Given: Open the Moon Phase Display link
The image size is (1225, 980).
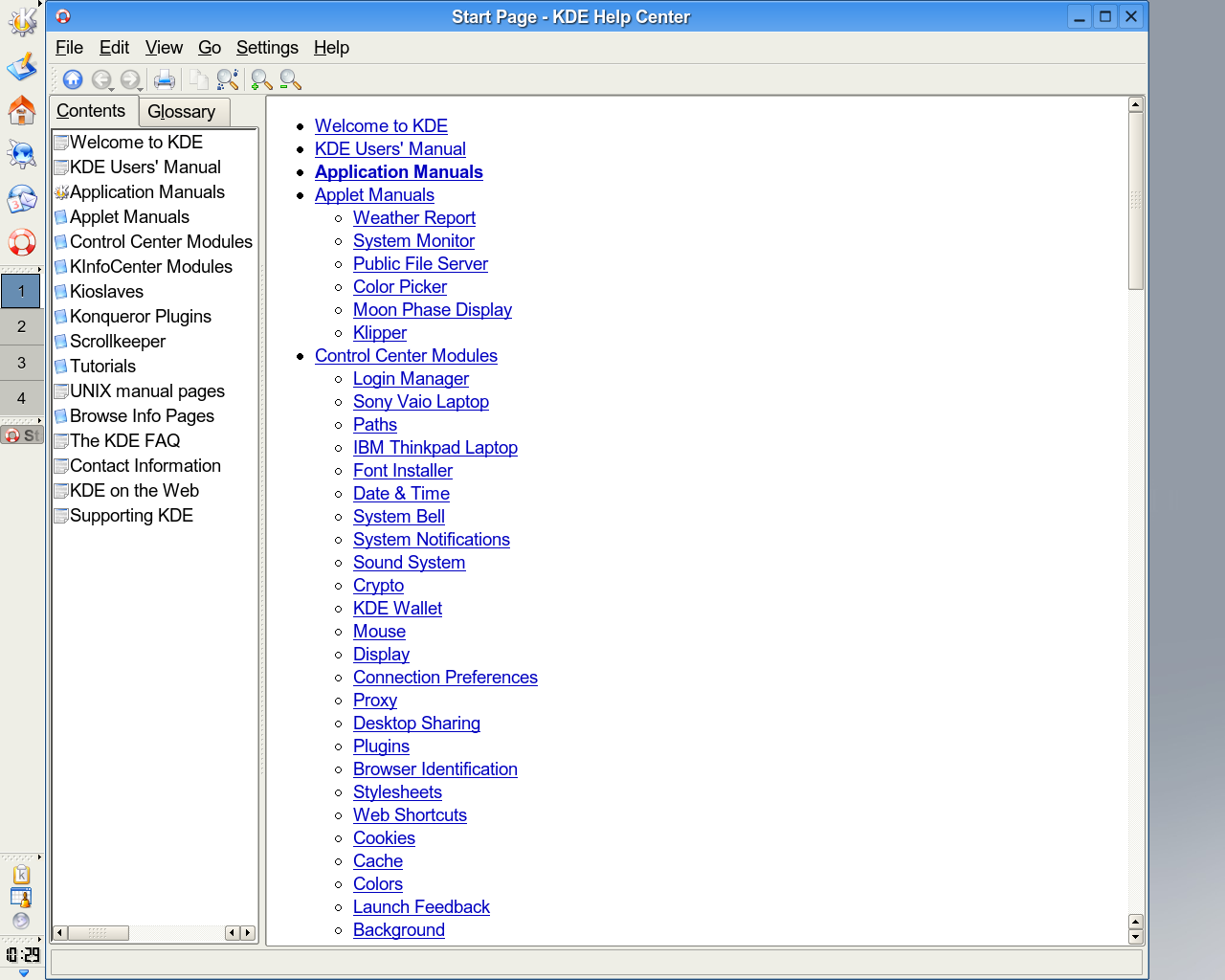Looking at the screenshot, I should [433, 310].
